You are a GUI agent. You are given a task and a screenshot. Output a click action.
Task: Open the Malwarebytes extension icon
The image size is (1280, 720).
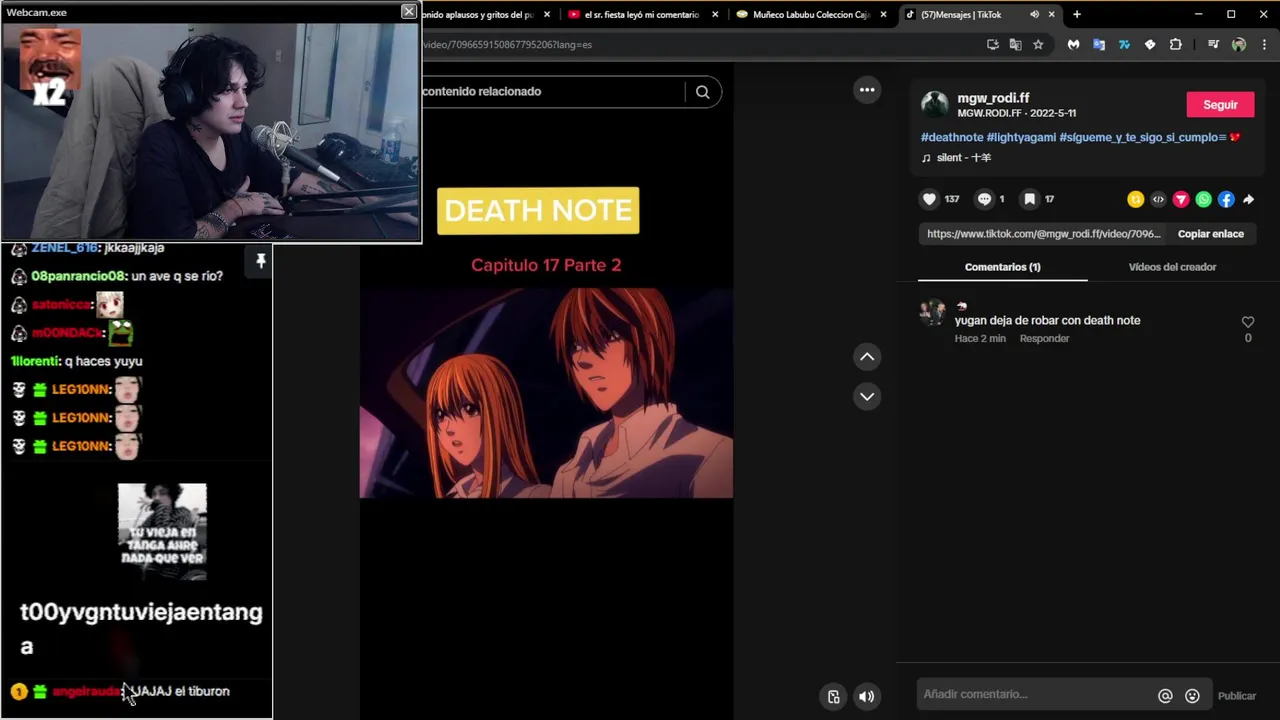coord(1073,44)
